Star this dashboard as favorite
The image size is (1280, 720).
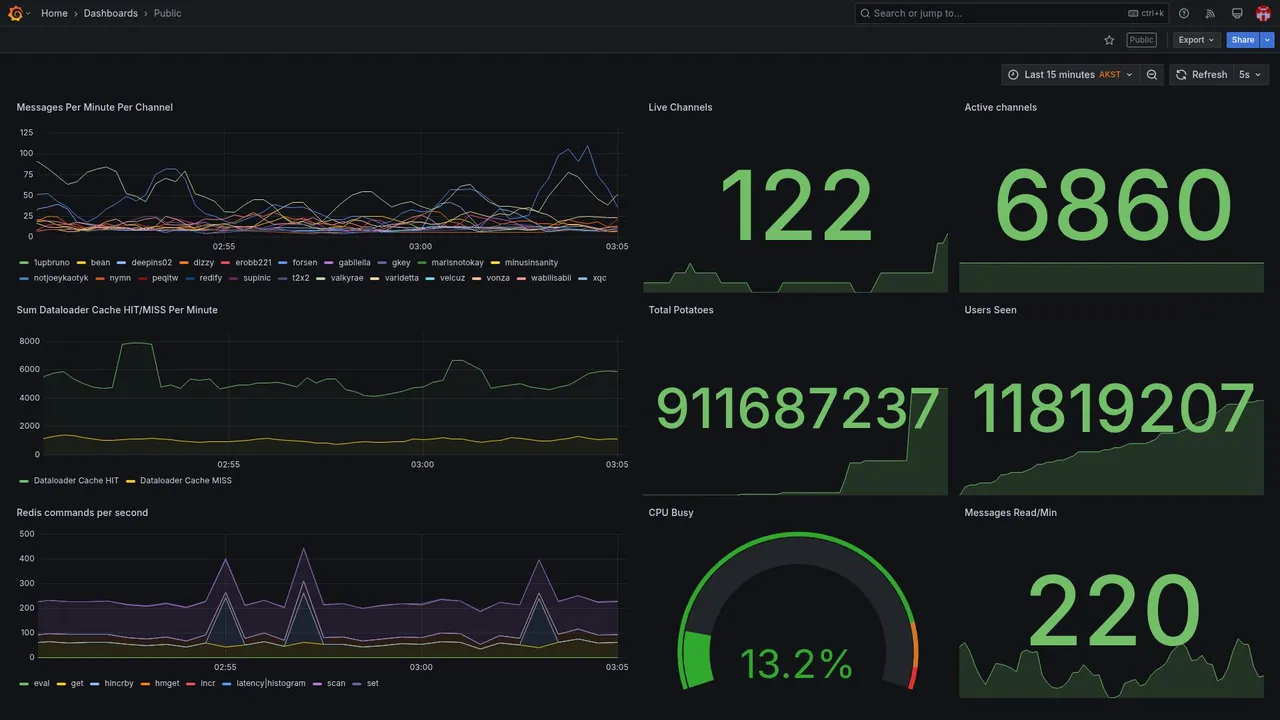1109,40
